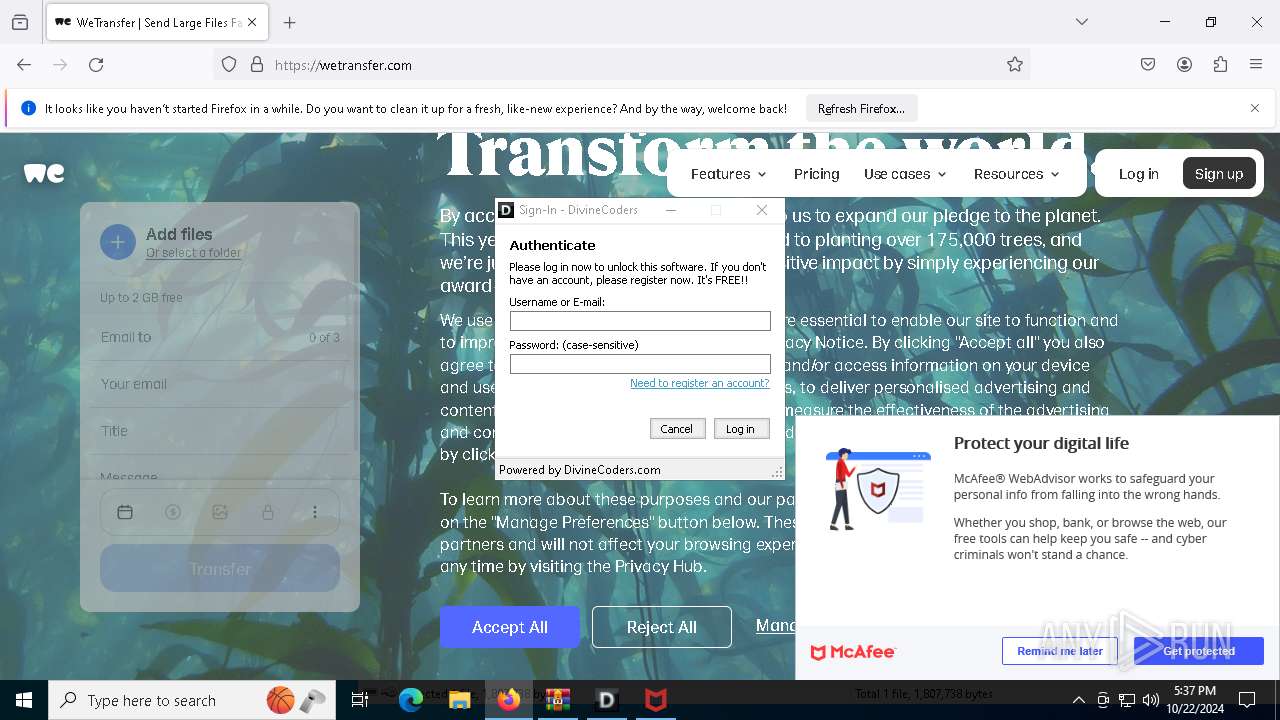Click the WeTransfer Log in button

[x=1138, y=174]
